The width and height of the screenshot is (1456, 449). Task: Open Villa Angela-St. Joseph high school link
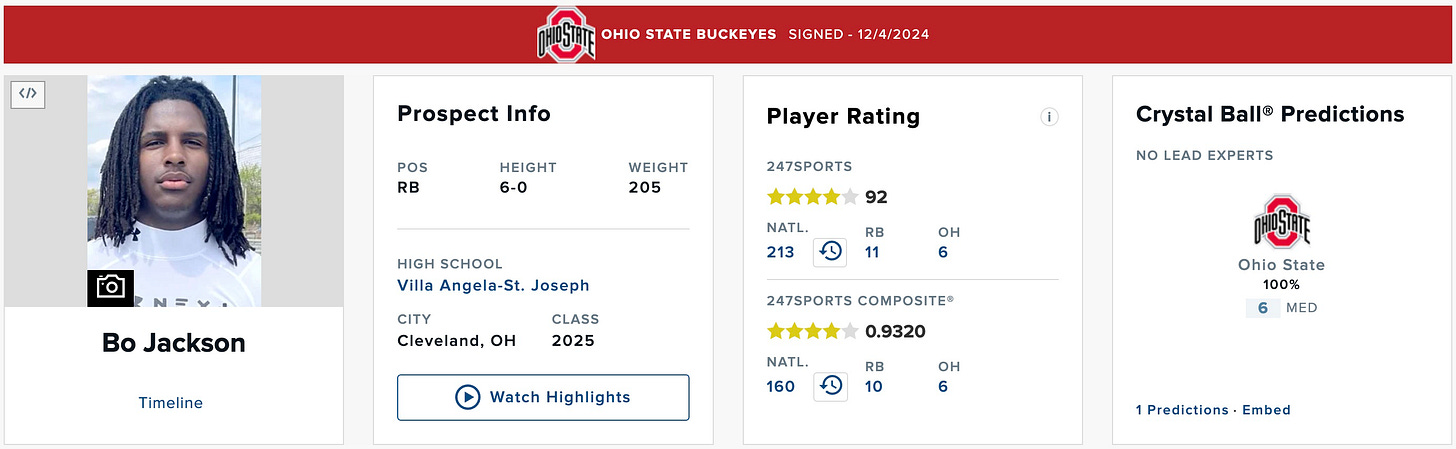point(493,286)
